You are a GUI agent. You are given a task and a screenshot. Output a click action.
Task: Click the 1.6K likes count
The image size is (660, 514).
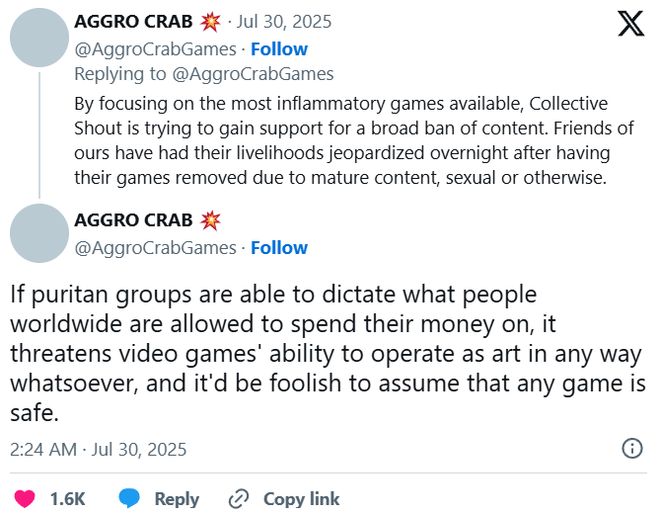[x=67, y=498]
